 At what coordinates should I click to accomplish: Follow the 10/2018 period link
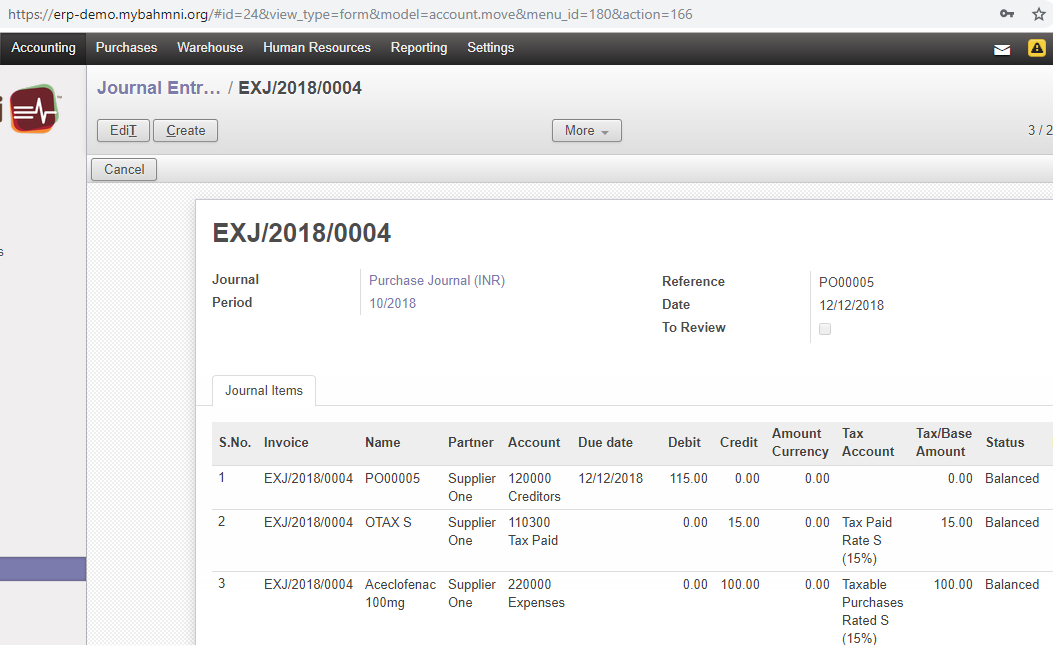pos(392,303)
